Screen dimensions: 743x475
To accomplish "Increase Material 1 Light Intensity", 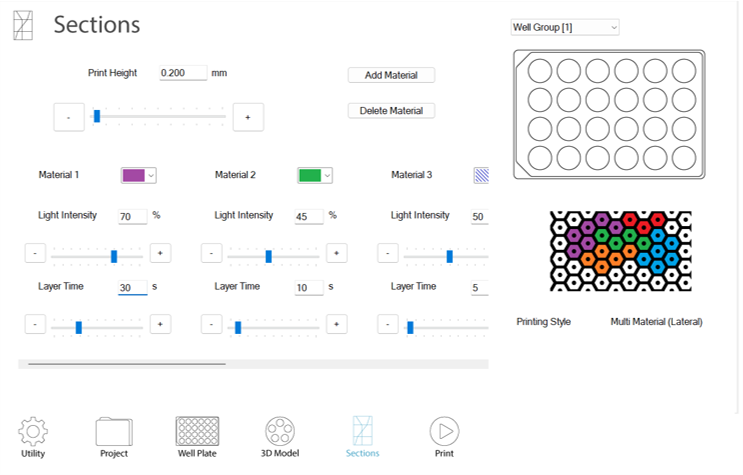I will click(x=160, y=253).
